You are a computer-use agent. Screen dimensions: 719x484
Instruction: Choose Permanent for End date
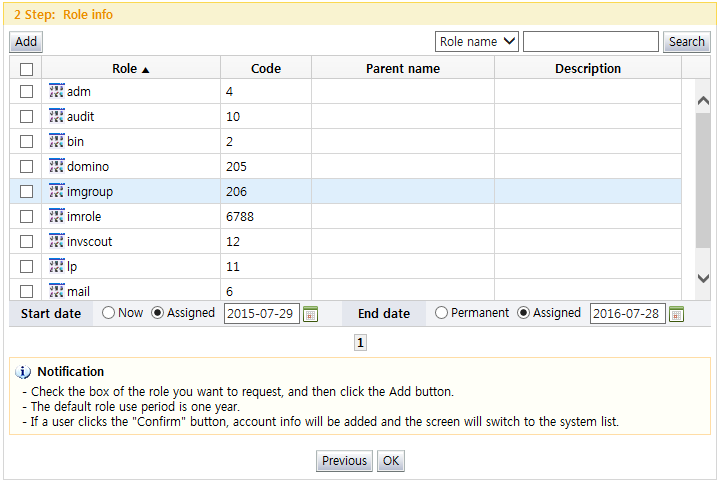[x=442, y=313]
